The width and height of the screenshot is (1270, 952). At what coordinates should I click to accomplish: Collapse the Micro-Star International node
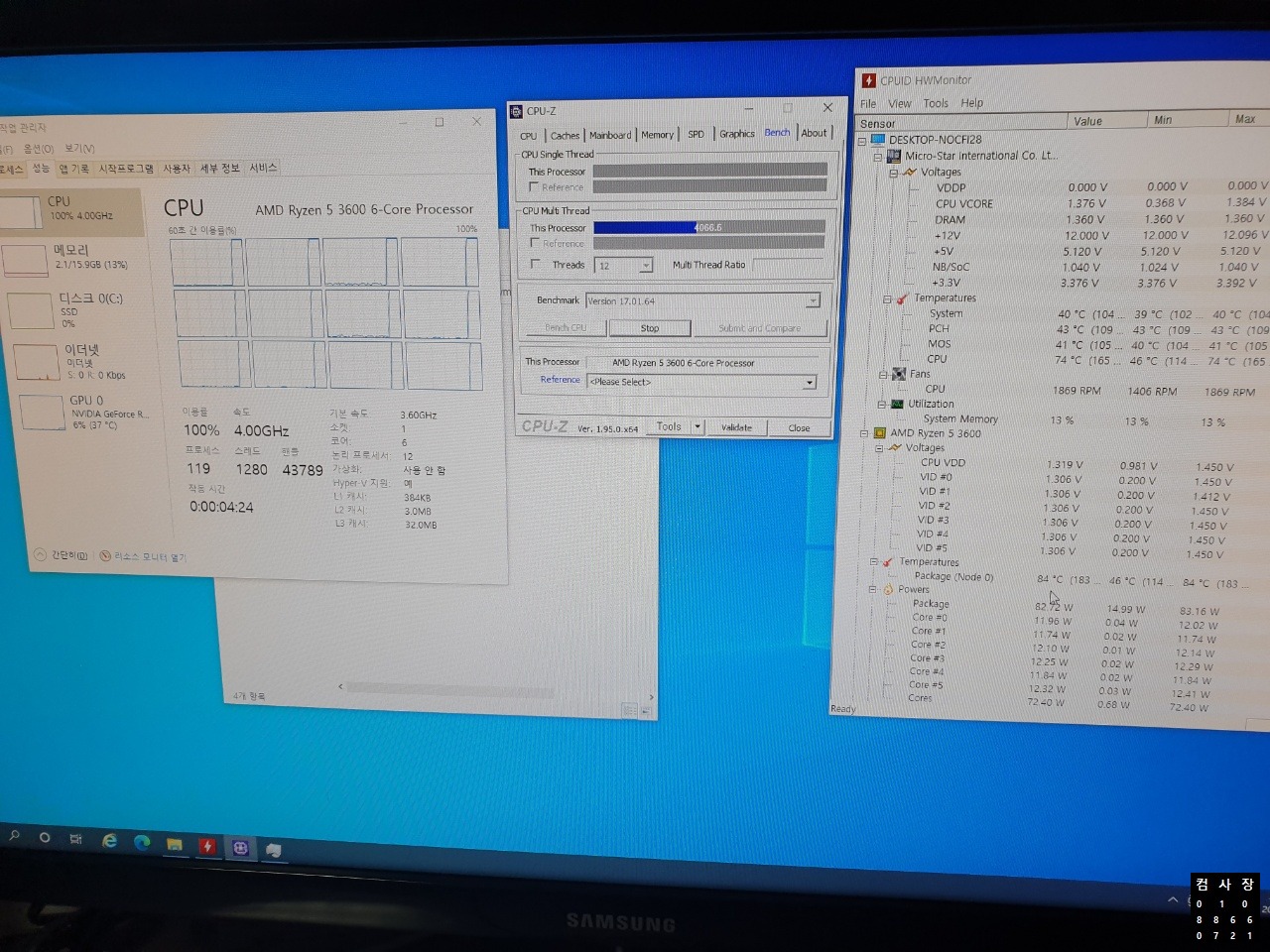point(878,157)
